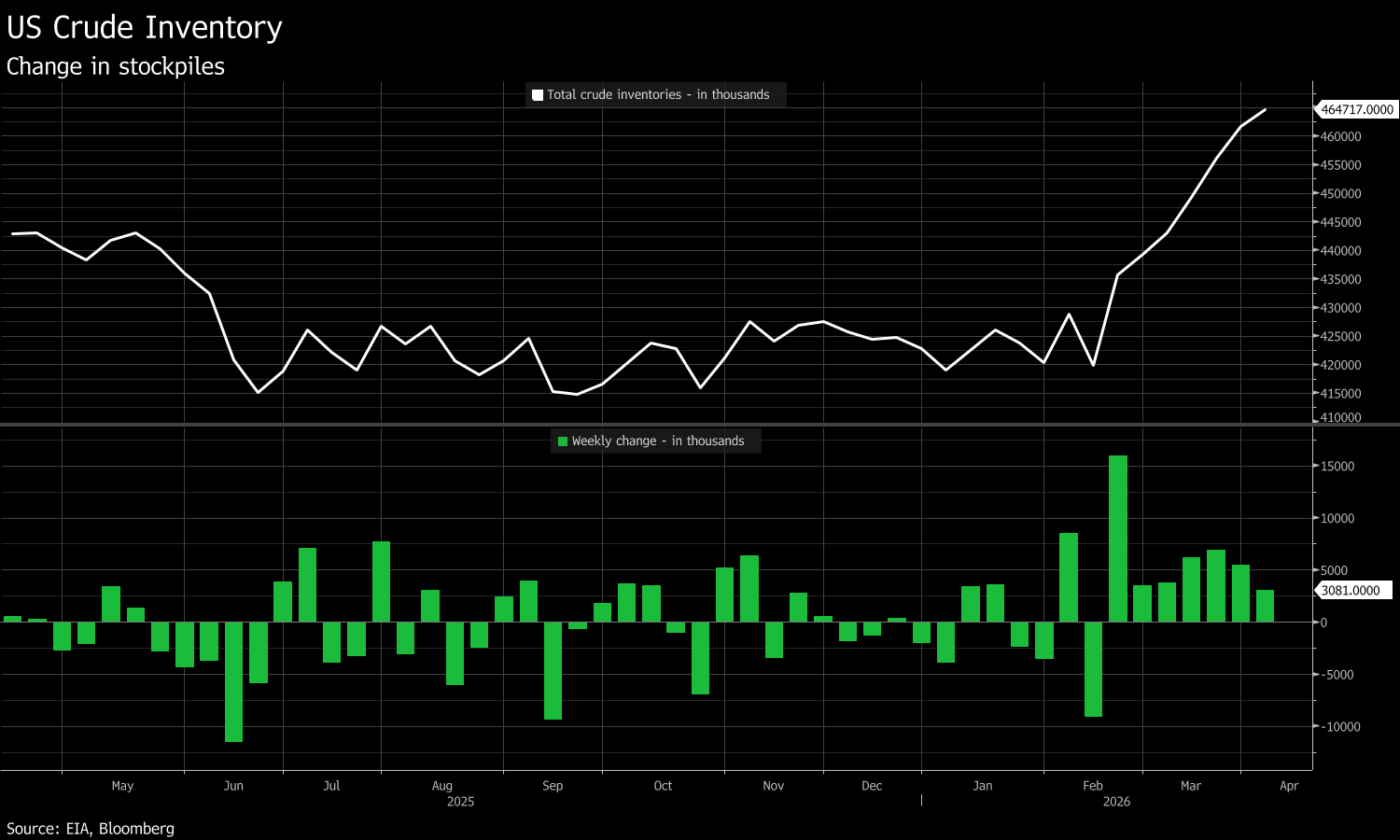Click the US Crude Inventory chart title
The width and height of the screenshot is (1400, 840).
(x=145, y=28)
